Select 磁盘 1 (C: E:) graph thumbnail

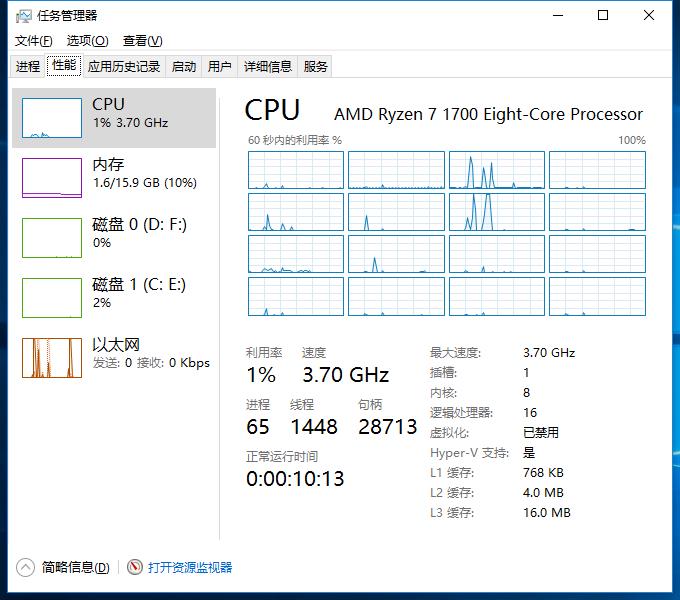(x=52, y=297)
